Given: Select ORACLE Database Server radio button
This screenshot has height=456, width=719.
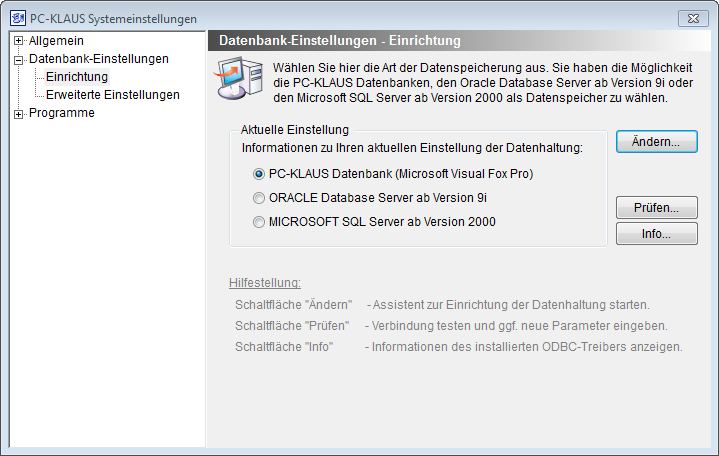Looking at the screenshot, I should click(x=259, y=198).
